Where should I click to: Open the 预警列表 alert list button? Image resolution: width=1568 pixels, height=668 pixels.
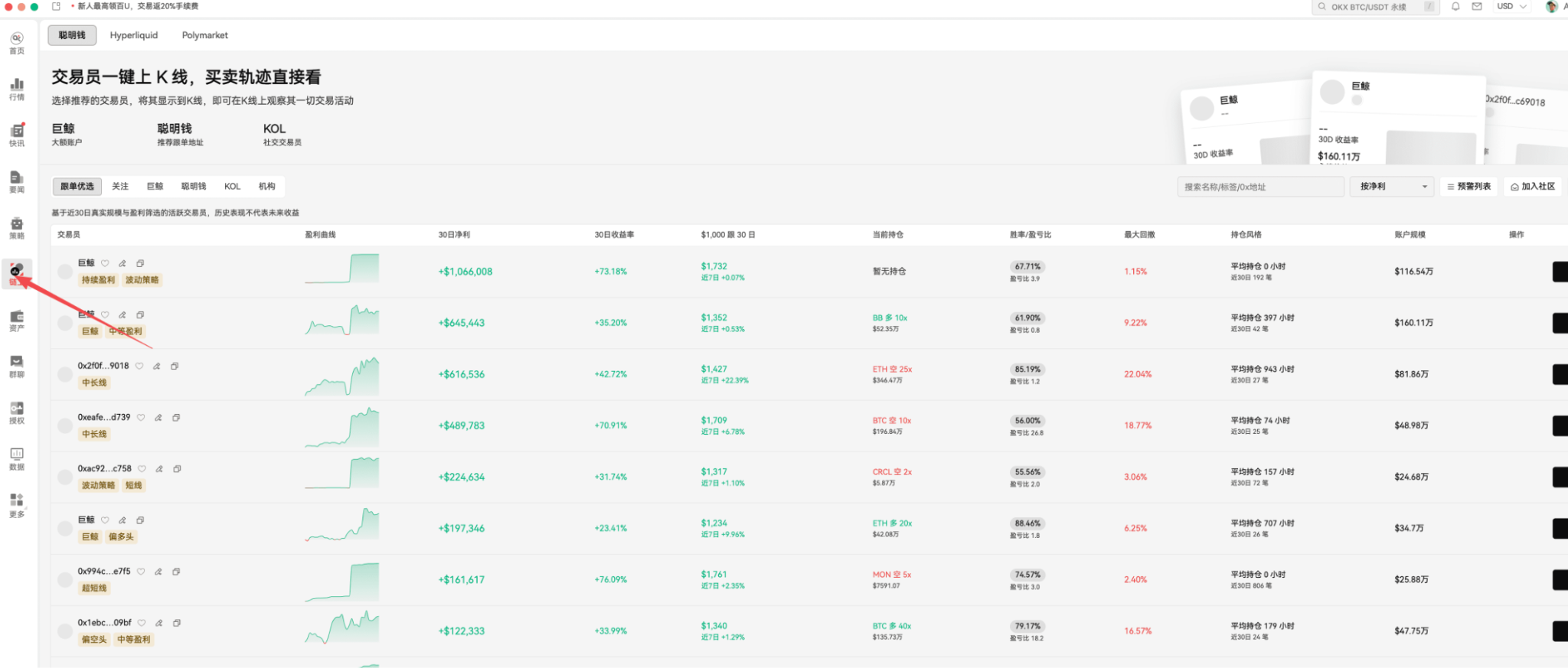(x=1469, y=186)
